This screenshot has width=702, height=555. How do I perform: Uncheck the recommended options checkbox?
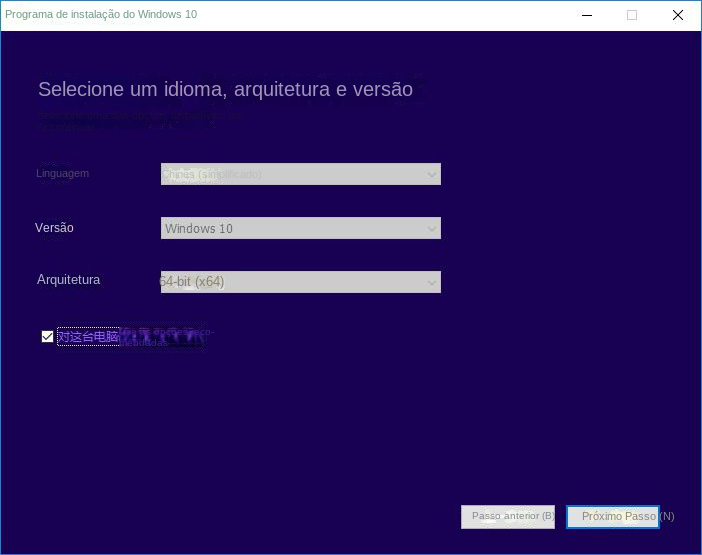tap(47, 336)
